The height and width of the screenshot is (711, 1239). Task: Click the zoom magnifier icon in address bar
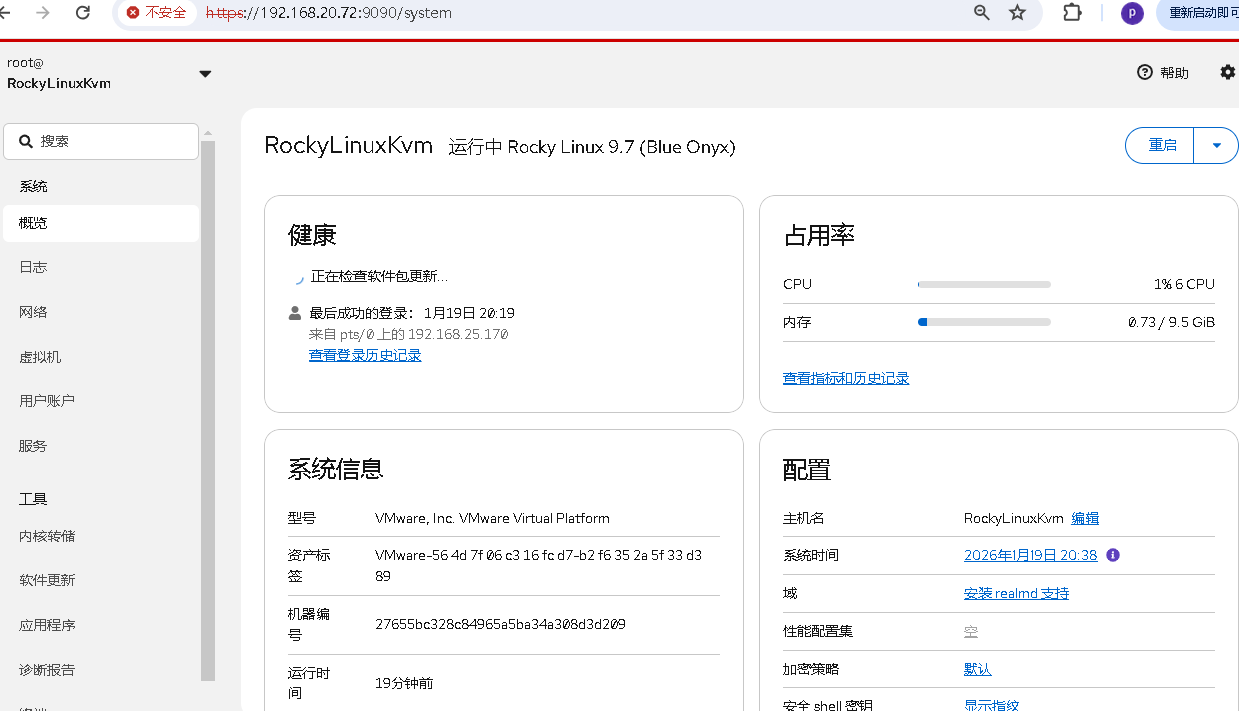(x=982, y=13)
